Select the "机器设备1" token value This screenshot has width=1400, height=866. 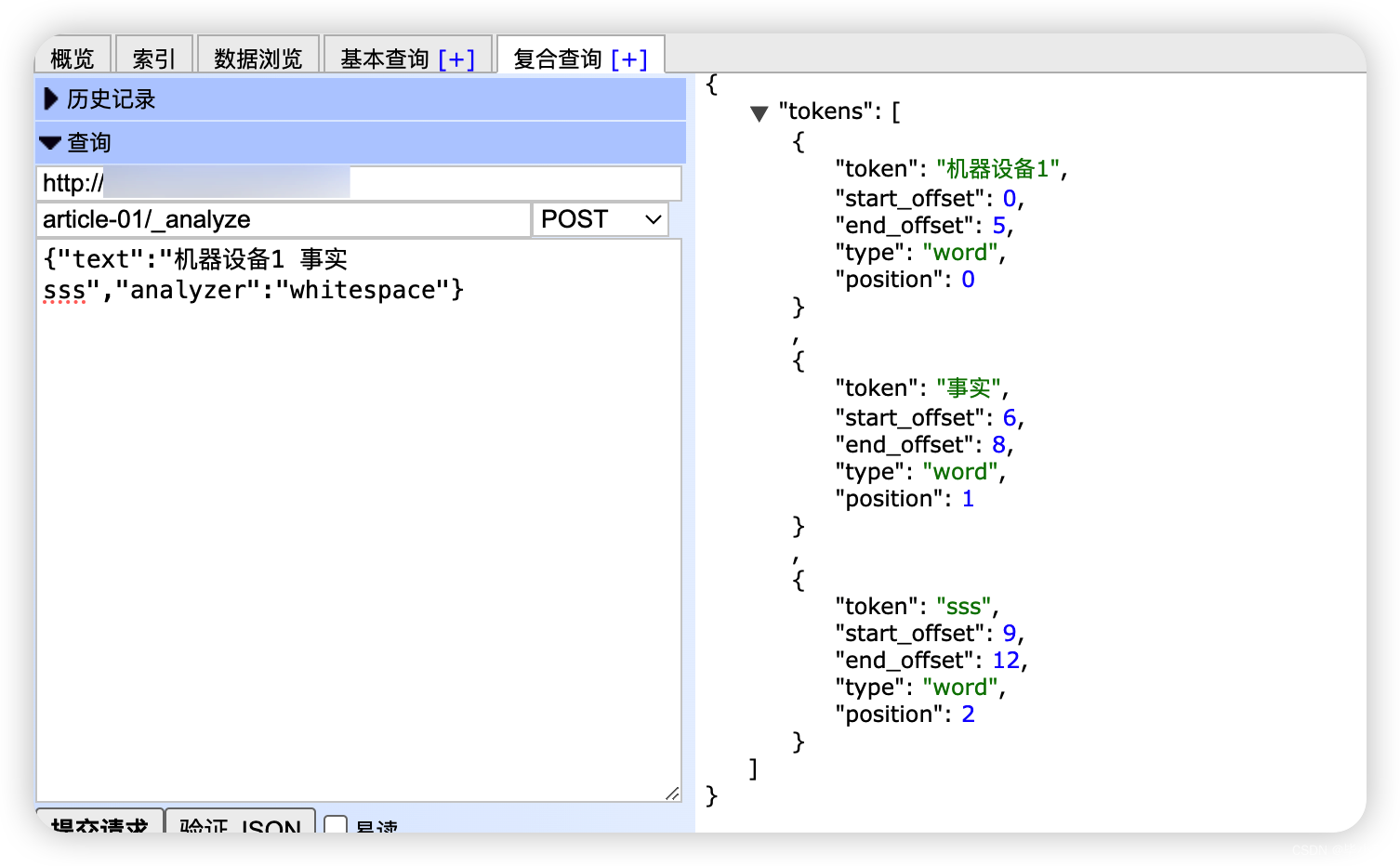click(997, 169)
